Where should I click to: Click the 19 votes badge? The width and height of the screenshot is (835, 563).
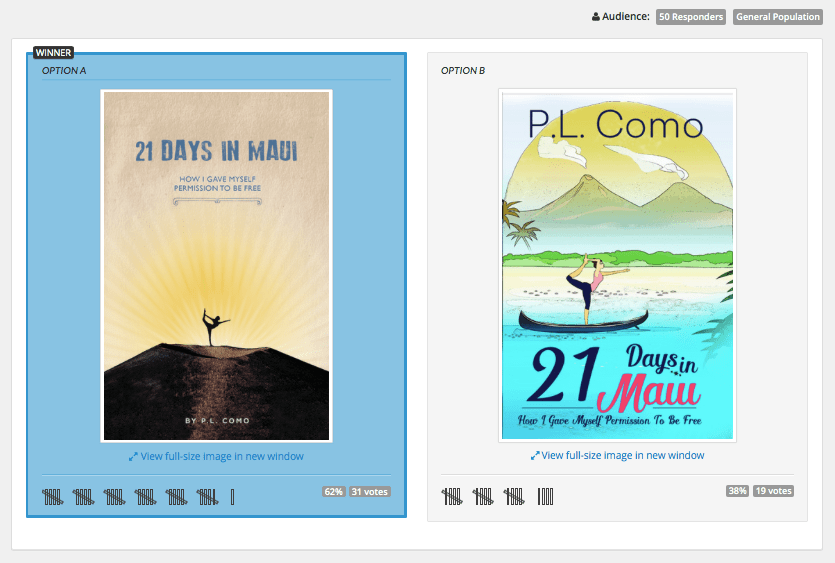point(773,492)
